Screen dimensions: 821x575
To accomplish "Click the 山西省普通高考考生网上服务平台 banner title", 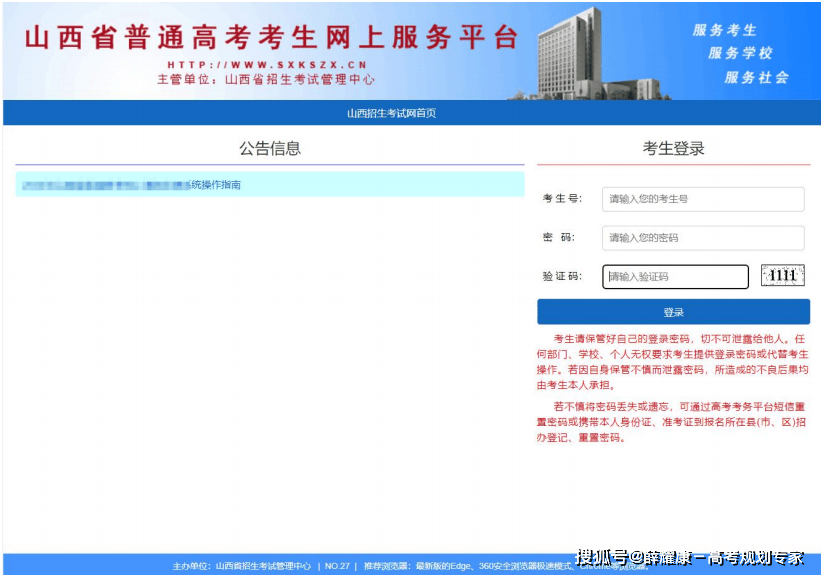I will 271,38.
